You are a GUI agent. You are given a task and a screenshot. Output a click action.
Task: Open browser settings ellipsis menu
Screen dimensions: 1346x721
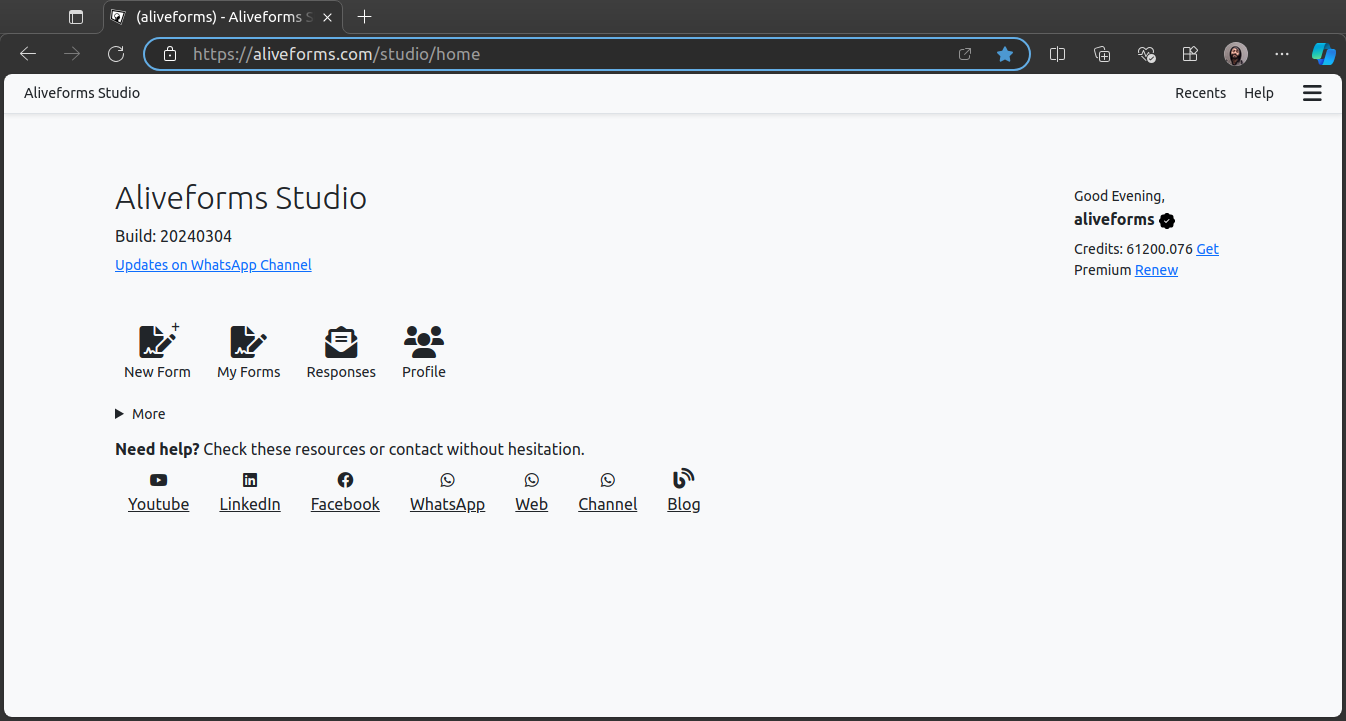click(1282, 54)
